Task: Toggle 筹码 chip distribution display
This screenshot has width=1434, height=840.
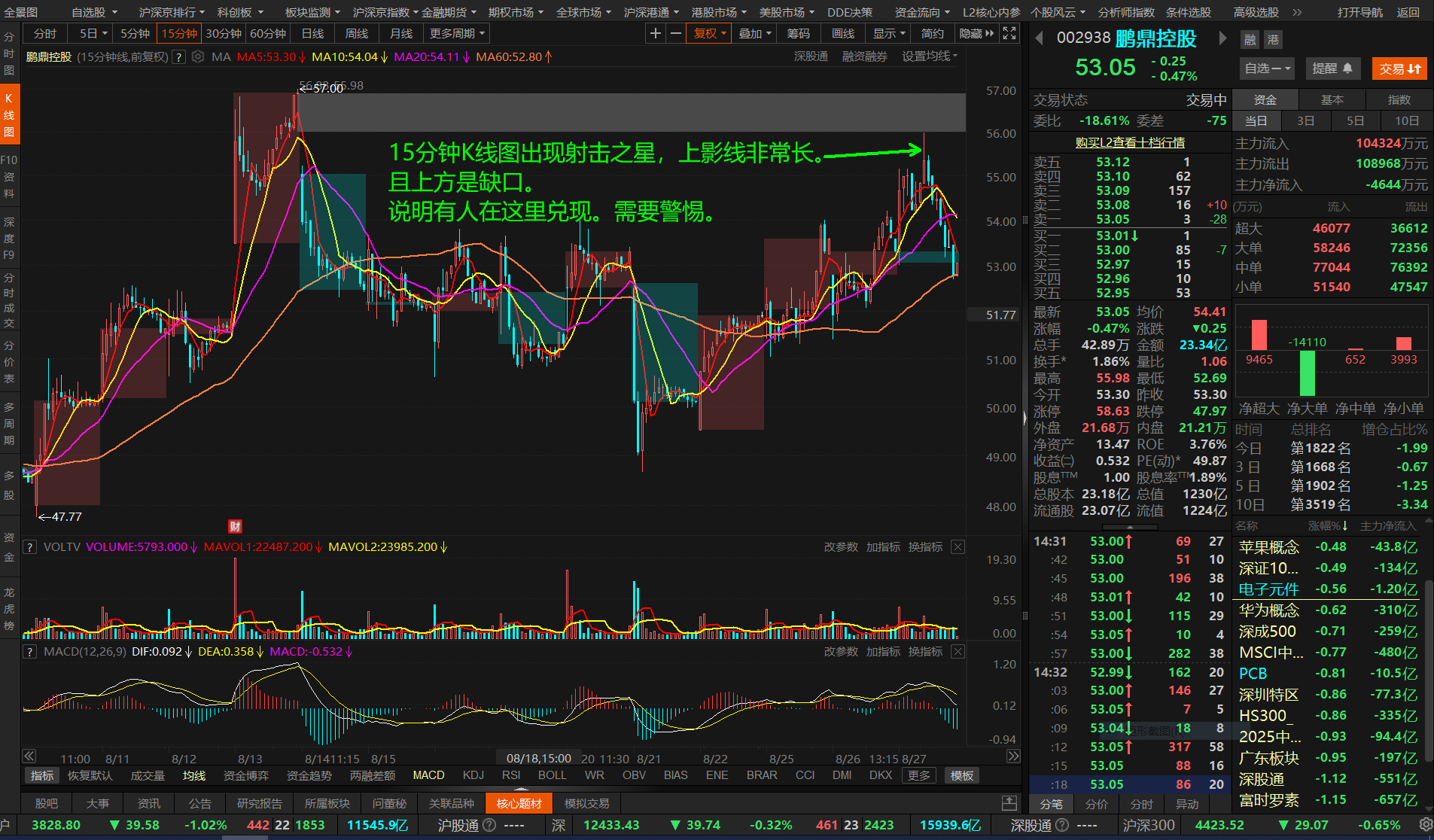Action: [798, 33]
